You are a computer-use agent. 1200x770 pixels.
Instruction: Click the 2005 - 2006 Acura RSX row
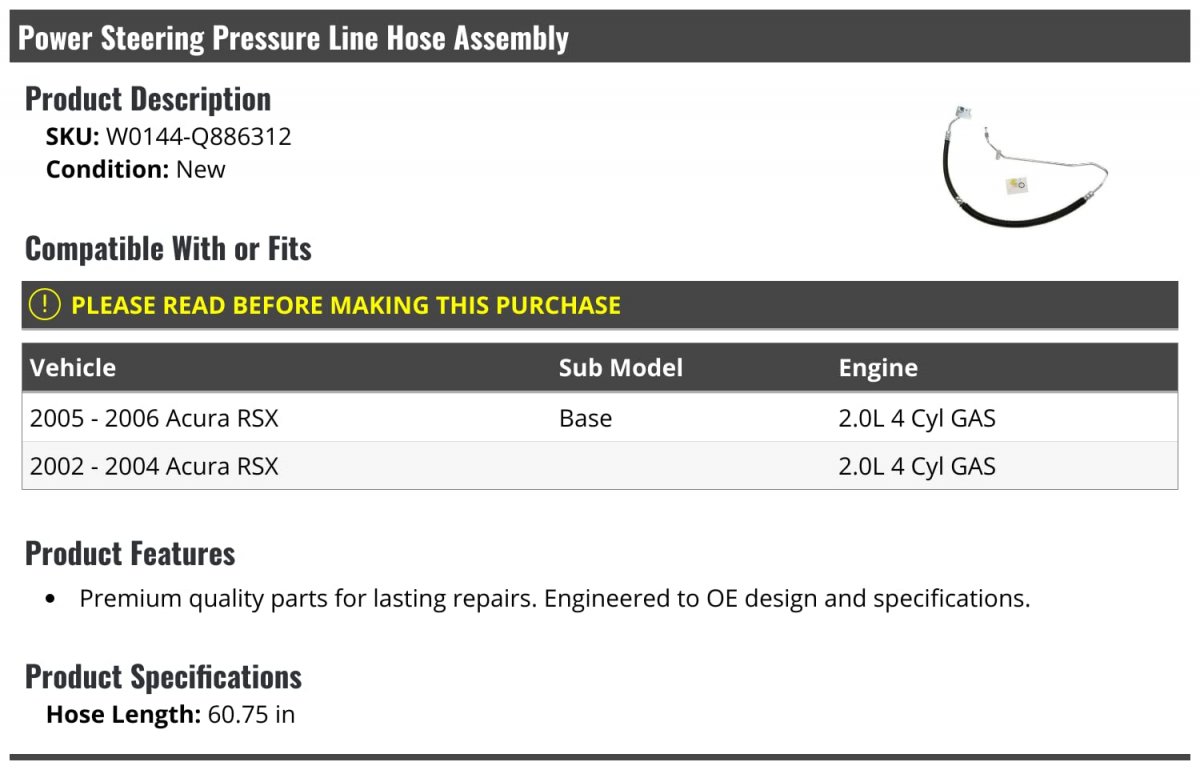[600, 418]
